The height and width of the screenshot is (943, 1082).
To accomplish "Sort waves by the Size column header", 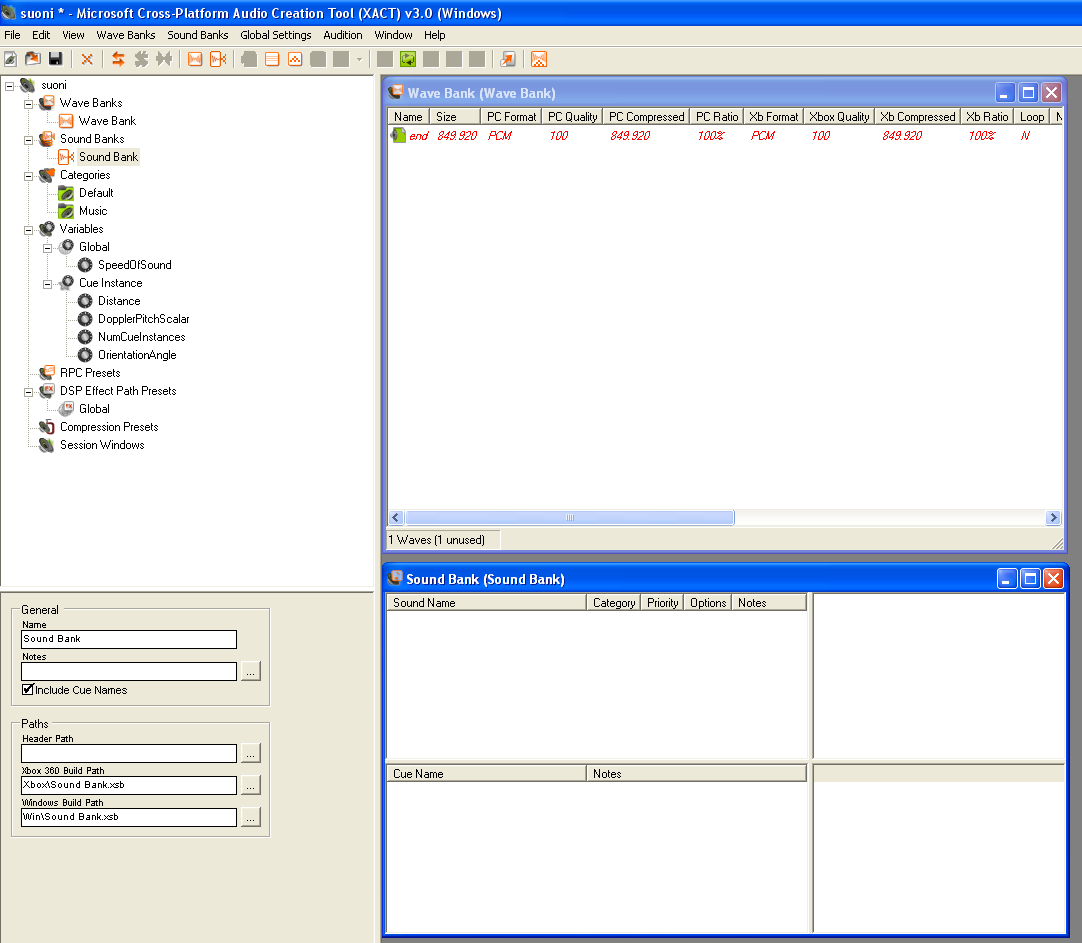I will (x=455, y=117).
